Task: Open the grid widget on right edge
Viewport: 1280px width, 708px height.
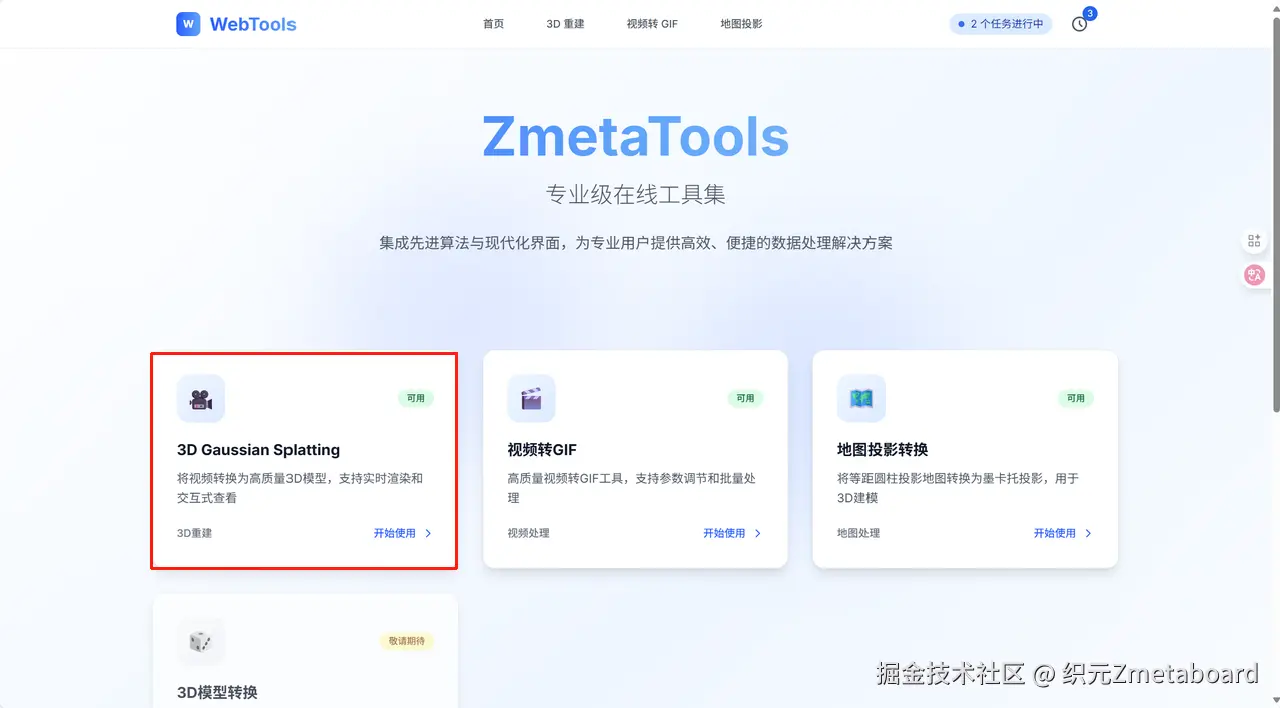Action: (x=1254, y=241)
